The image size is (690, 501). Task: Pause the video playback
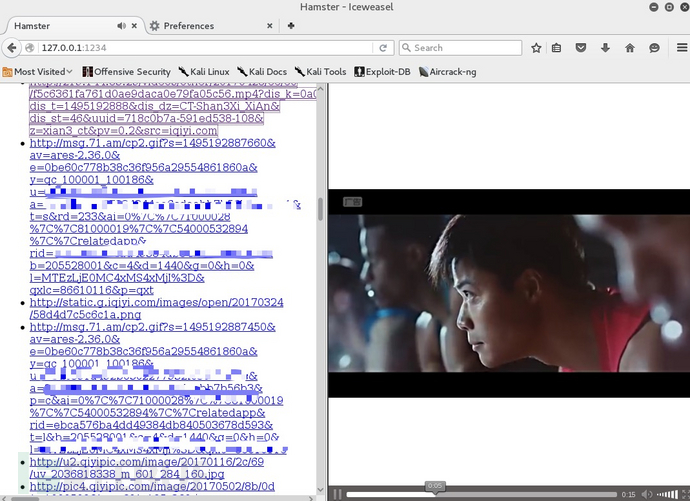[338, 495]
